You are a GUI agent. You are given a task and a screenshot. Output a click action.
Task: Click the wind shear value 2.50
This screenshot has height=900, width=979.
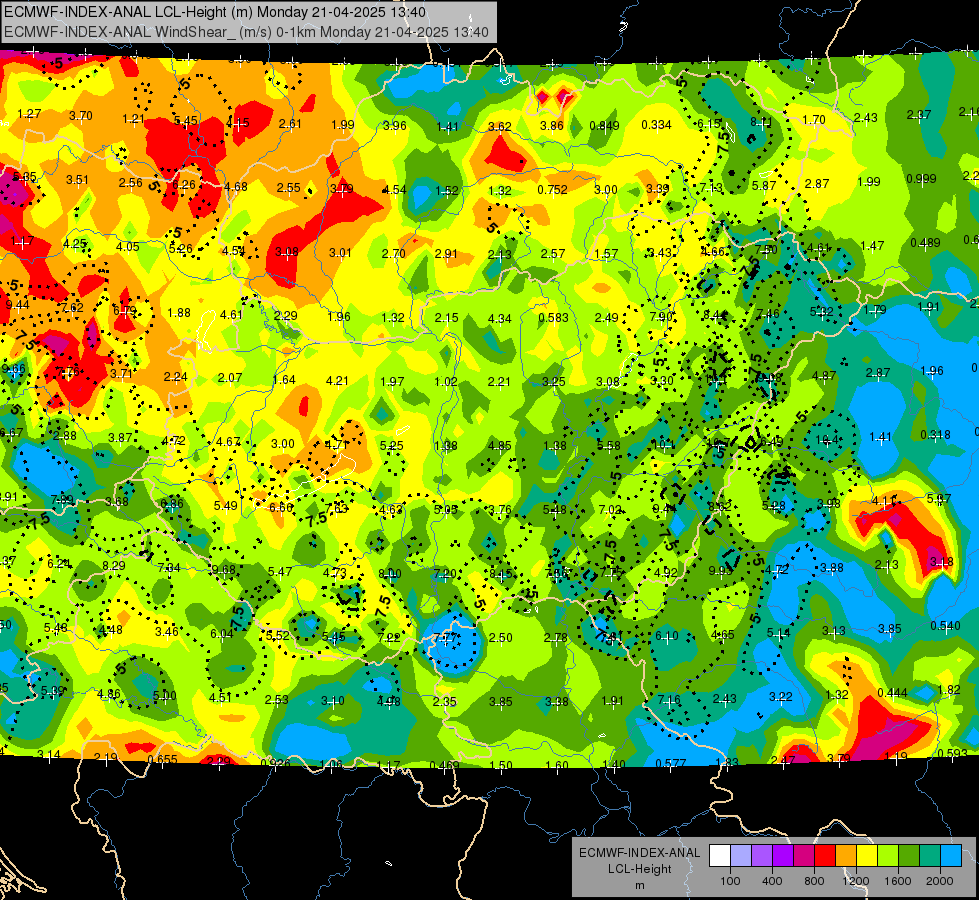(x=500, y=638)
